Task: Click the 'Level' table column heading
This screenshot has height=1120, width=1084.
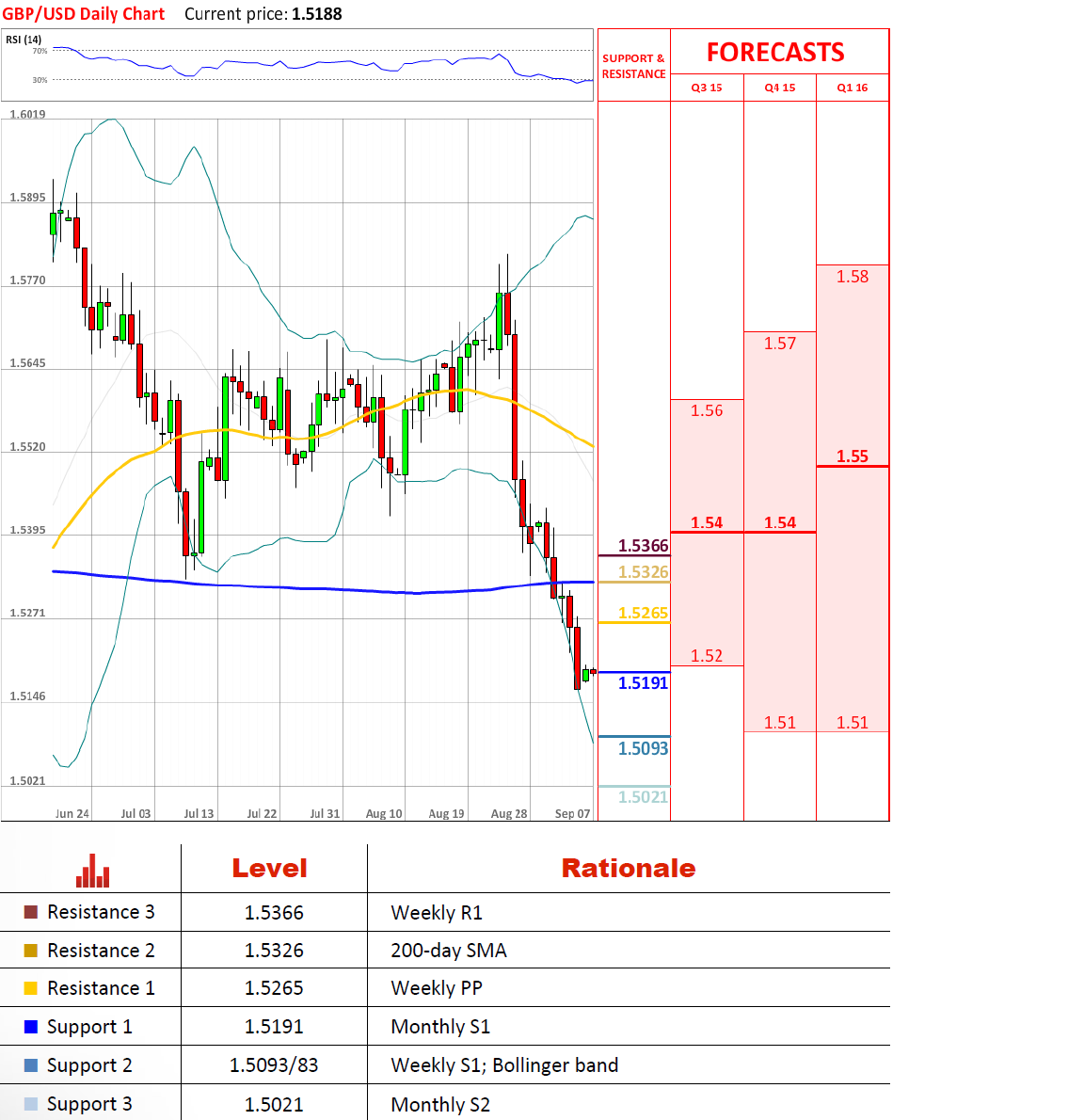Action: point(270,869)
